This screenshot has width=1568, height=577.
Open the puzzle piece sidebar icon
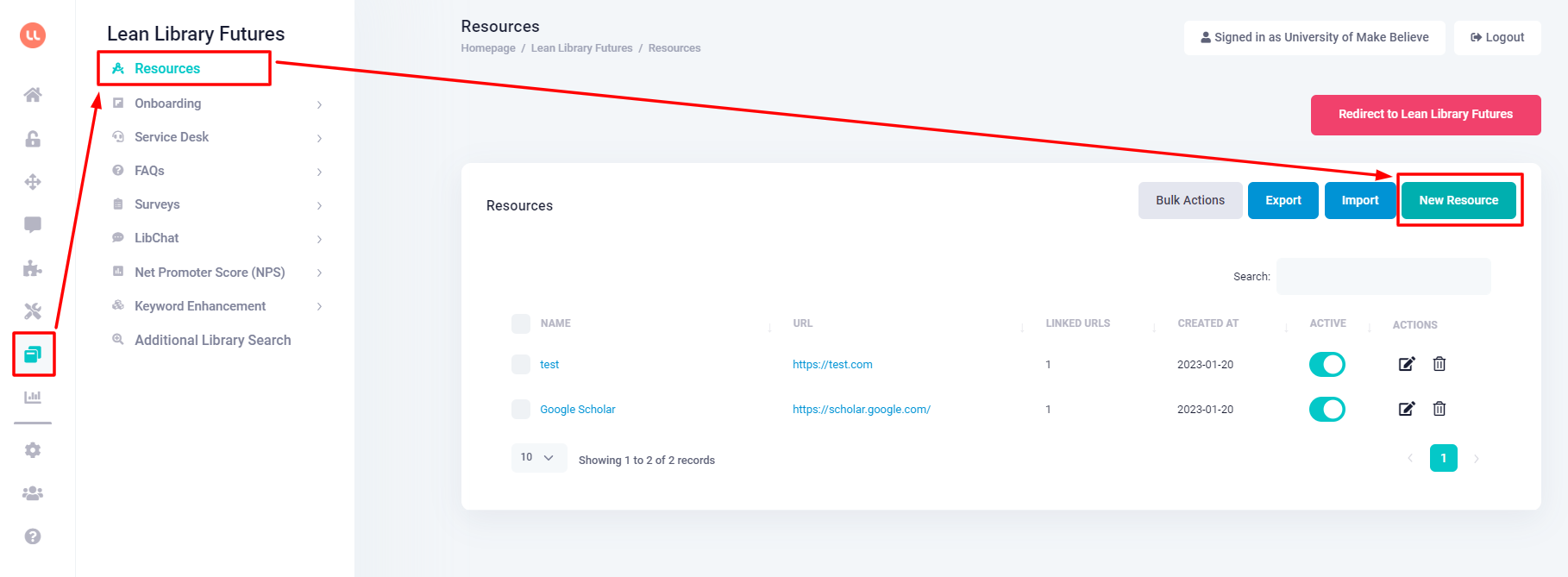pyautogui.click(x=33, y=268)
